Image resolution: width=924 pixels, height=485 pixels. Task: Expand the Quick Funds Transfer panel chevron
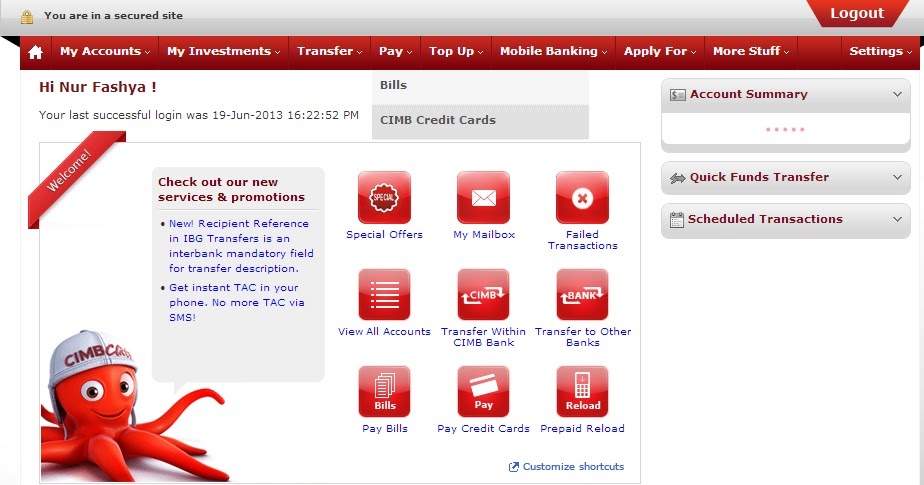(897, 177)
